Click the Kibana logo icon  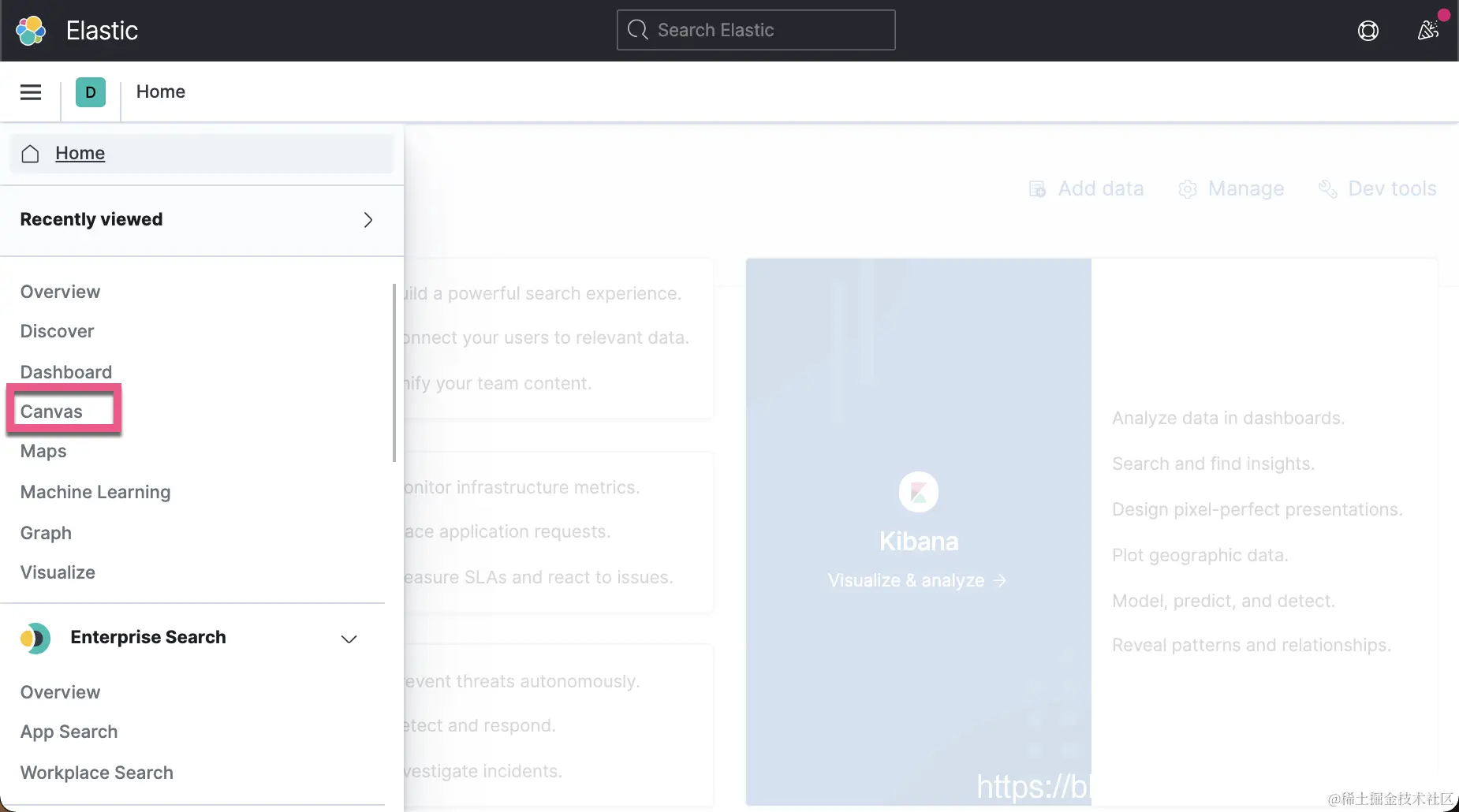coord(919,492)
